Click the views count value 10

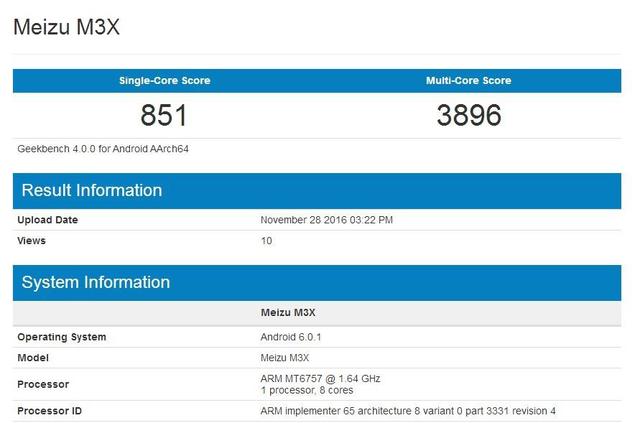point(266,241)
